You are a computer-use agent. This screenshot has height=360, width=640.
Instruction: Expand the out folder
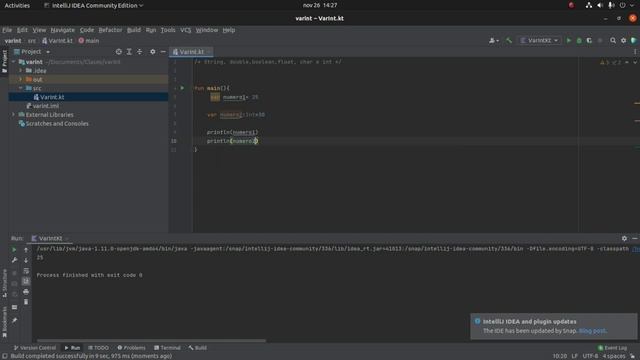coord(21,79)
